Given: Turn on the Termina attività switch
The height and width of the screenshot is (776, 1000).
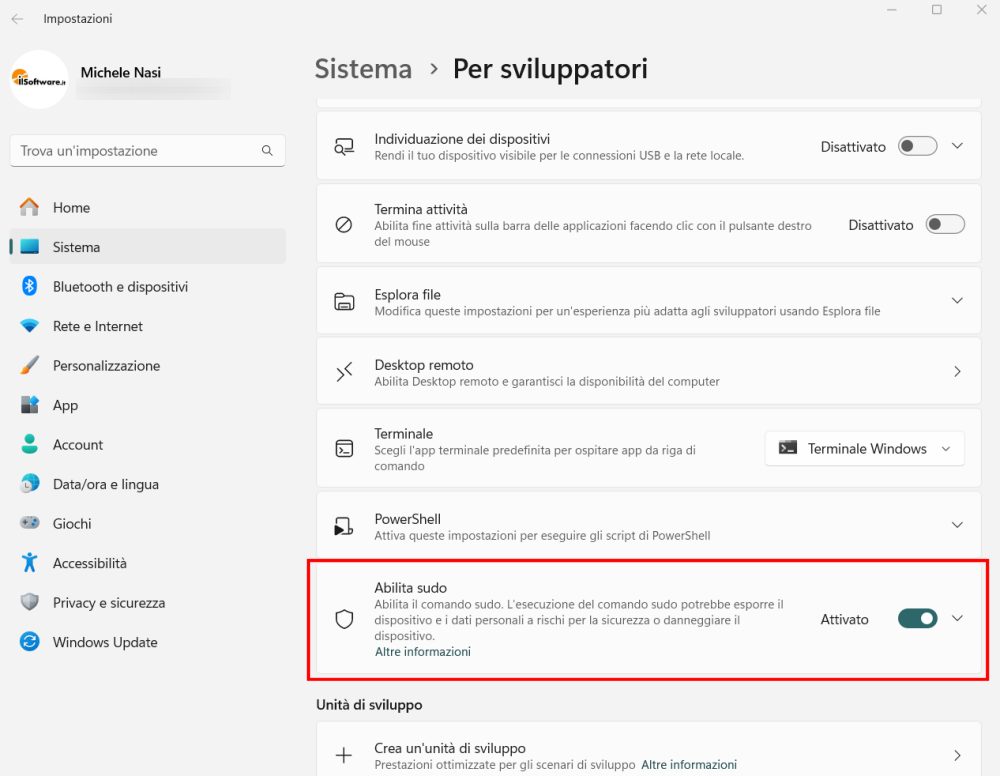Looking at the screenshot, I should pyautogui.click(x=945, y=224).
